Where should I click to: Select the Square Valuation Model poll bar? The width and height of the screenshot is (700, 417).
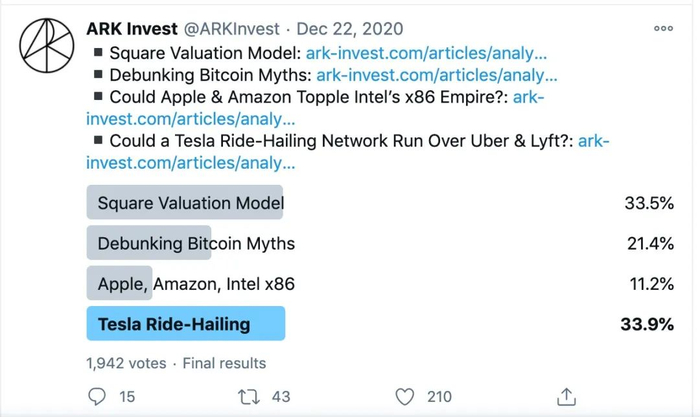pyautogui.click(x=185, y=203)
